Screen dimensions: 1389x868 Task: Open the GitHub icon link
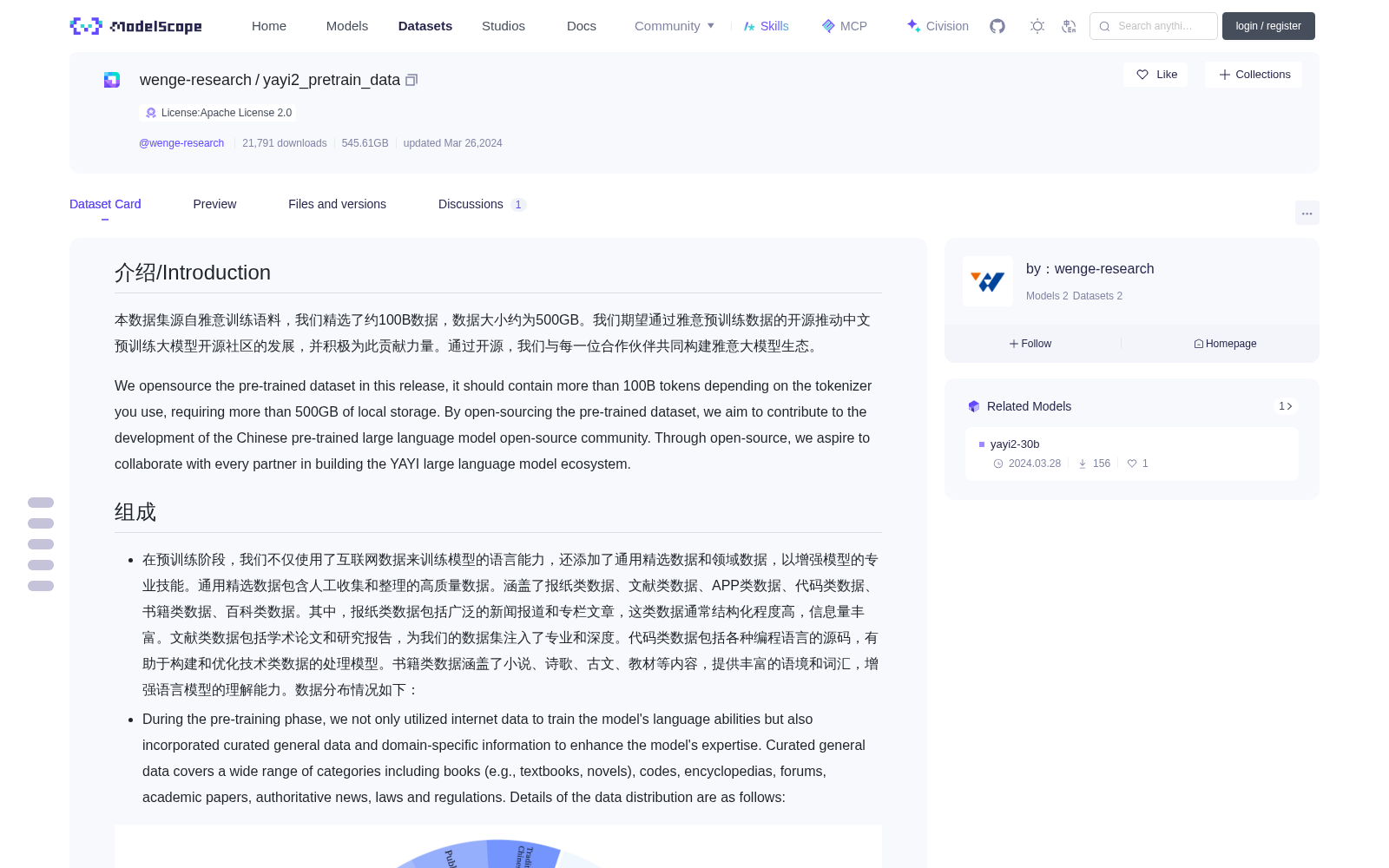(997, 26)
